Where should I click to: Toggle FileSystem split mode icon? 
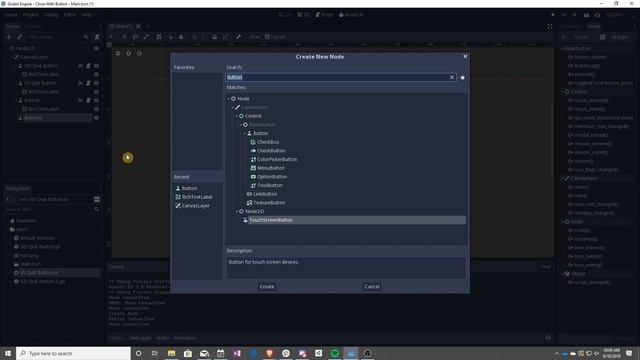pos(97,199)
